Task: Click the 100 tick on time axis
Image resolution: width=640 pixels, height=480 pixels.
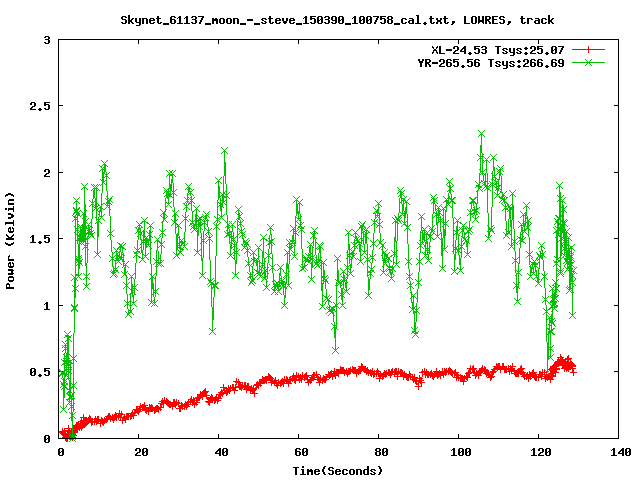Action: pyautogui.click(x=459, y=452)
